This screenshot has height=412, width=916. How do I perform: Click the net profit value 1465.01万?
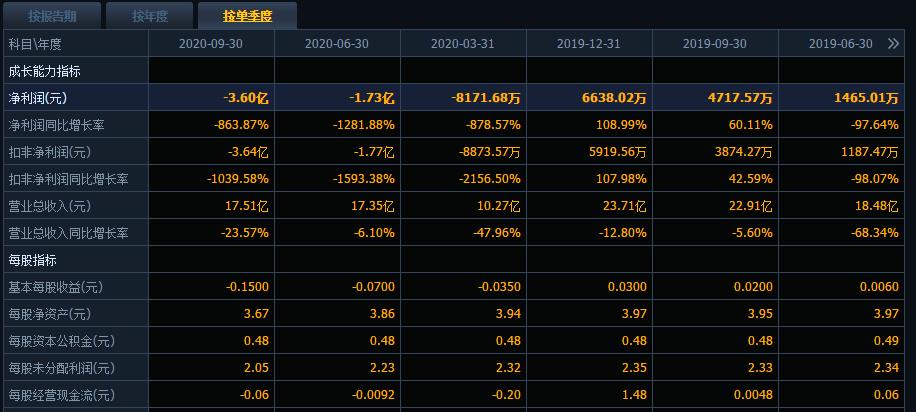point(866,98)
